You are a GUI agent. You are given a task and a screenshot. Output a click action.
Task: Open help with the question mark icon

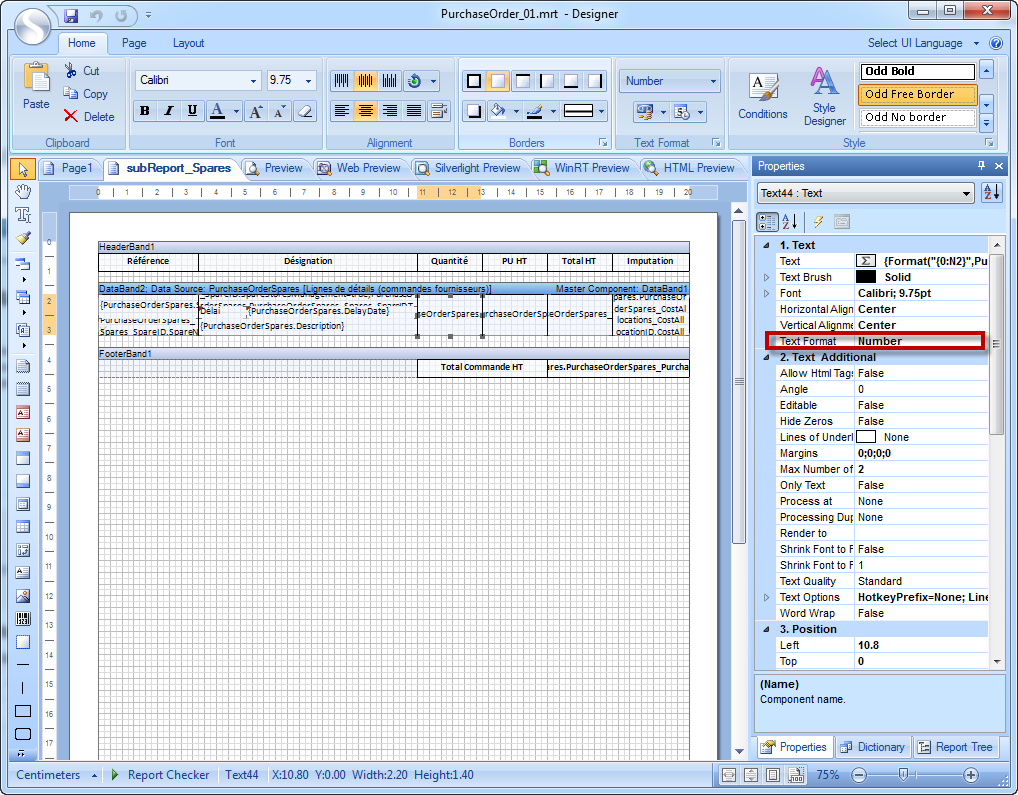(x=995, y=43)
